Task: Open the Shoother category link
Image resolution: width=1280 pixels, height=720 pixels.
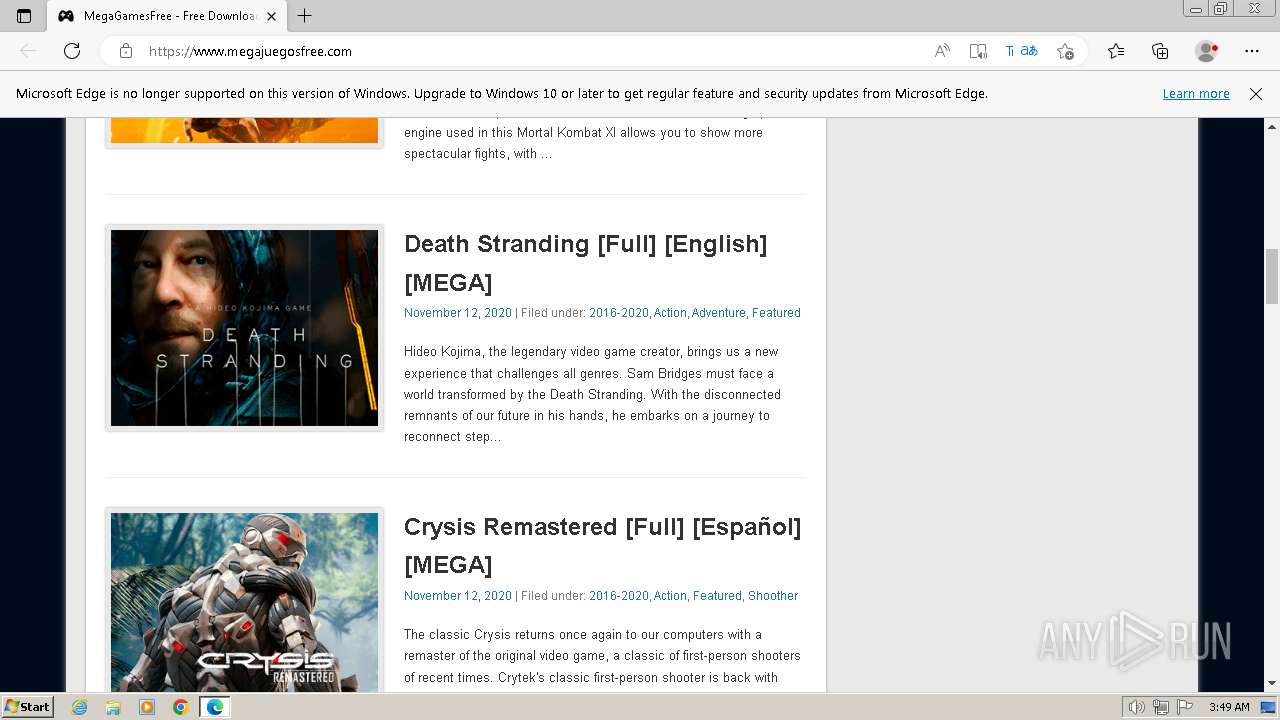Action: [x=773, y=596]
